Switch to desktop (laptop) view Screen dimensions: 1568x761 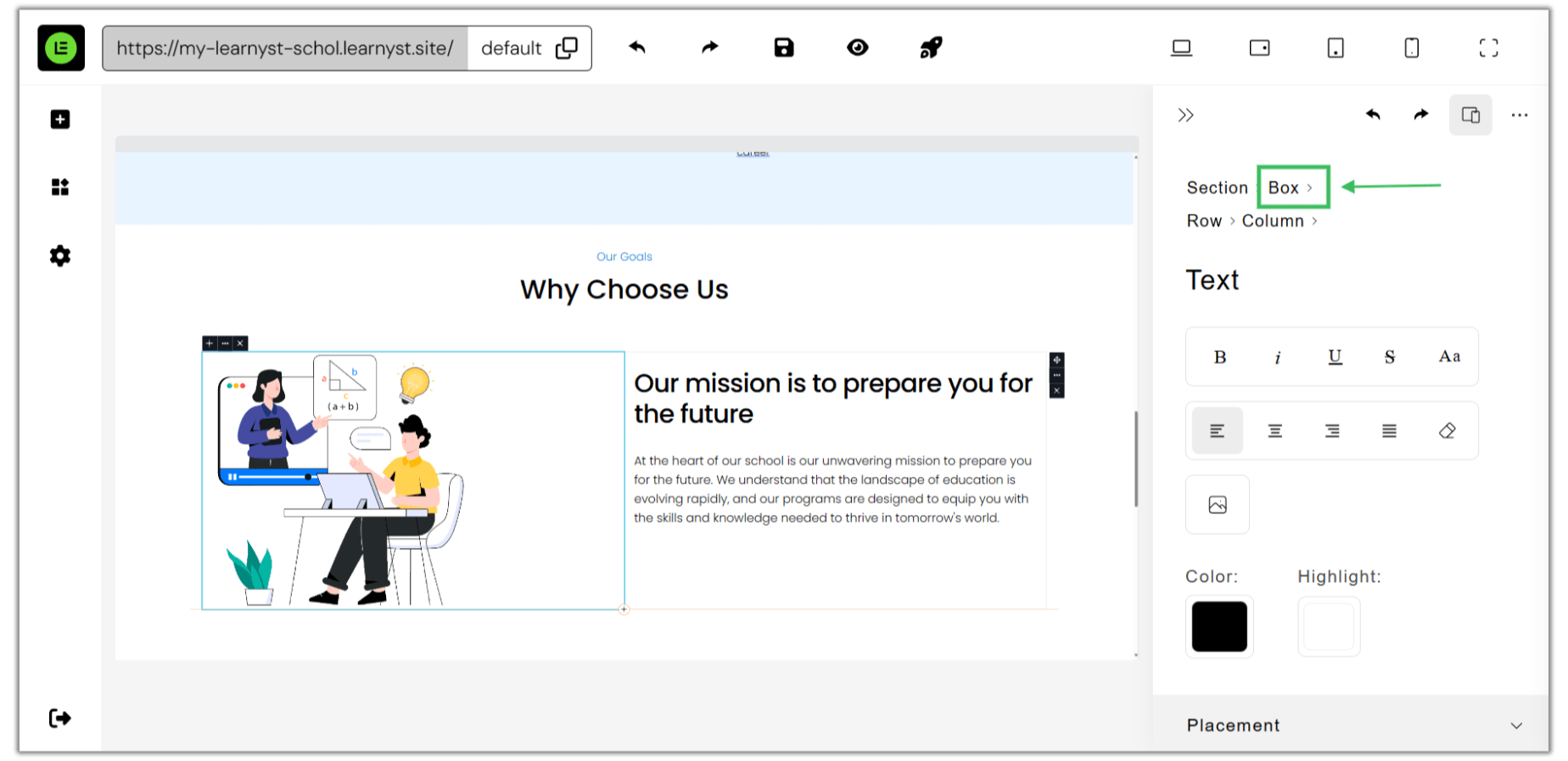point(1181,48)
